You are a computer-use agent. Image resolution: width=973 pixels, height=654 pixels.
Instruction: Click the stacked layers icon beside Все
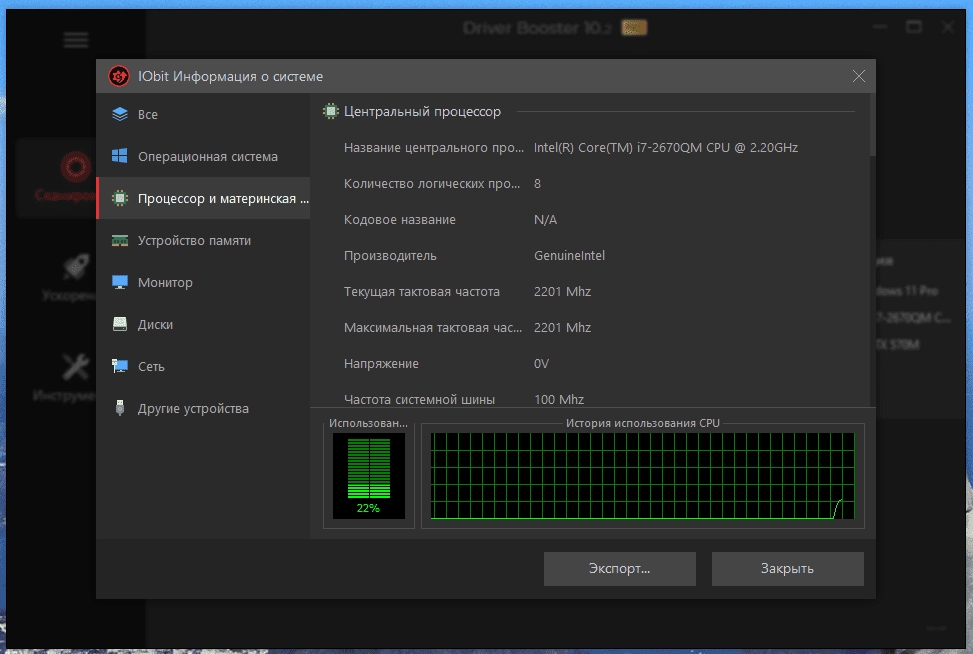tap(120, 114)
